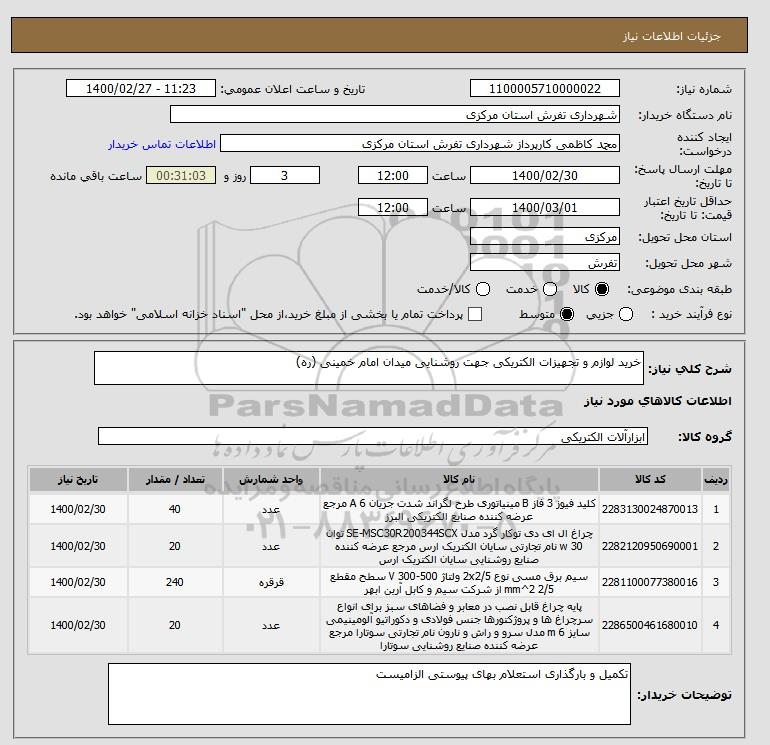Click the نام کالا column header
This screenshot has height=745, width=770.
459,480
